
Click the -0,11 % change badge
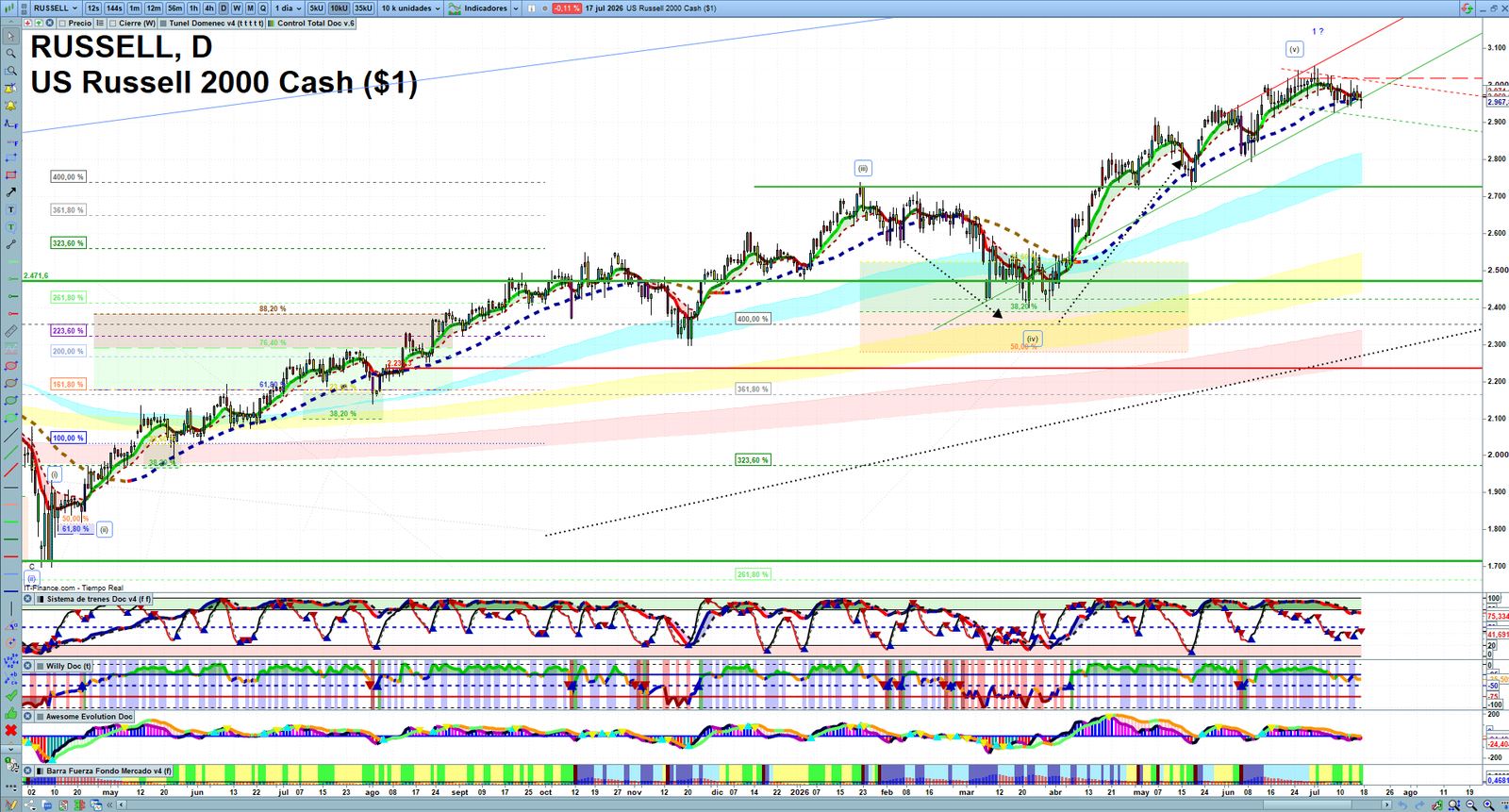(567, 8)
